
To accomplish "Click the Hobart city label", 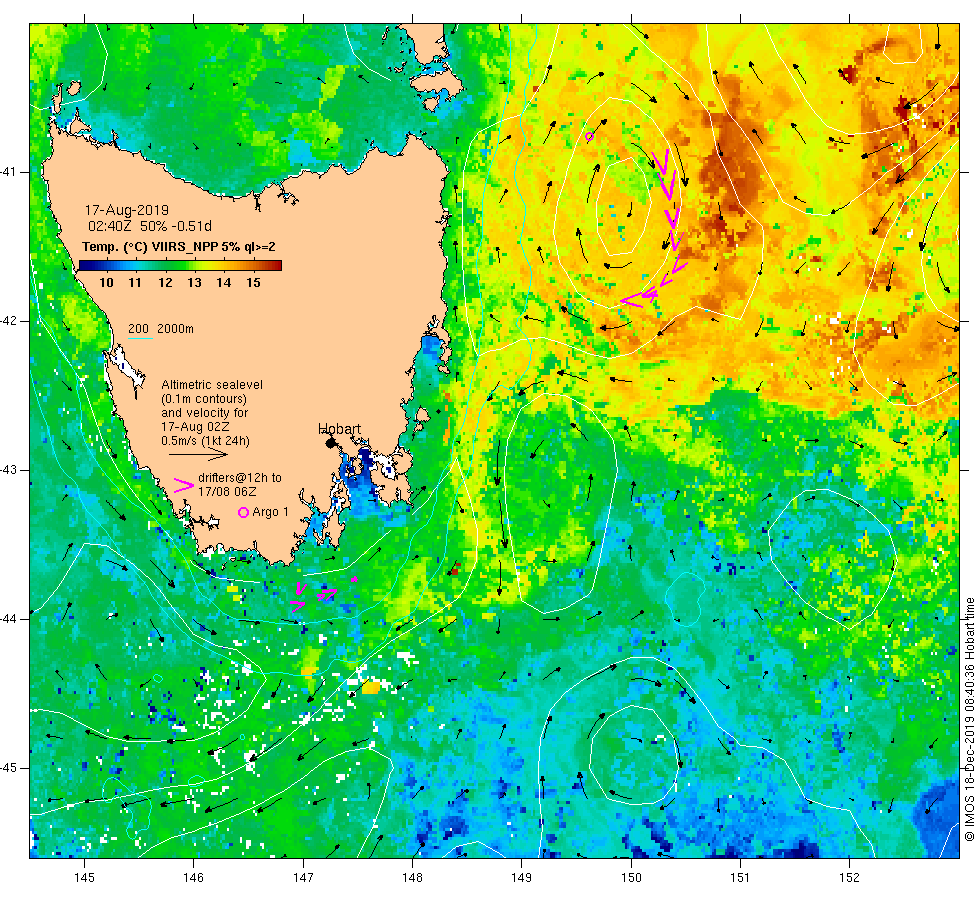I will coord(339,429).
